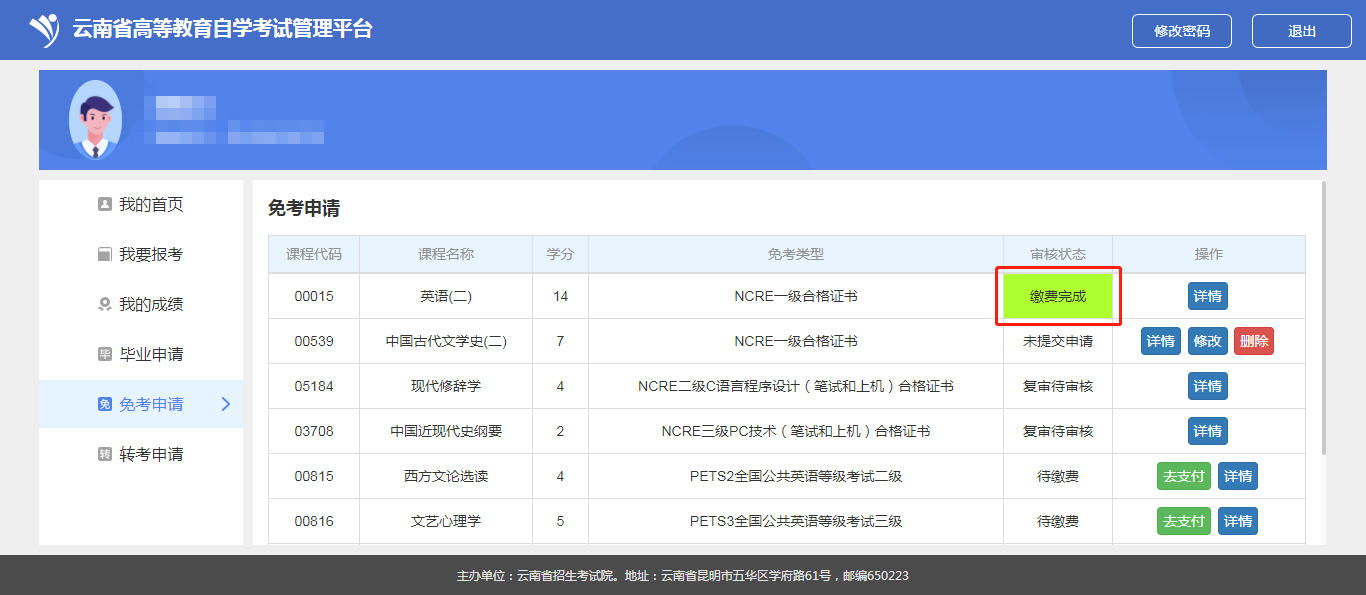1366x595 pixels.
Task: Click the 转考申请 sidebar icon
Action: 104,455
